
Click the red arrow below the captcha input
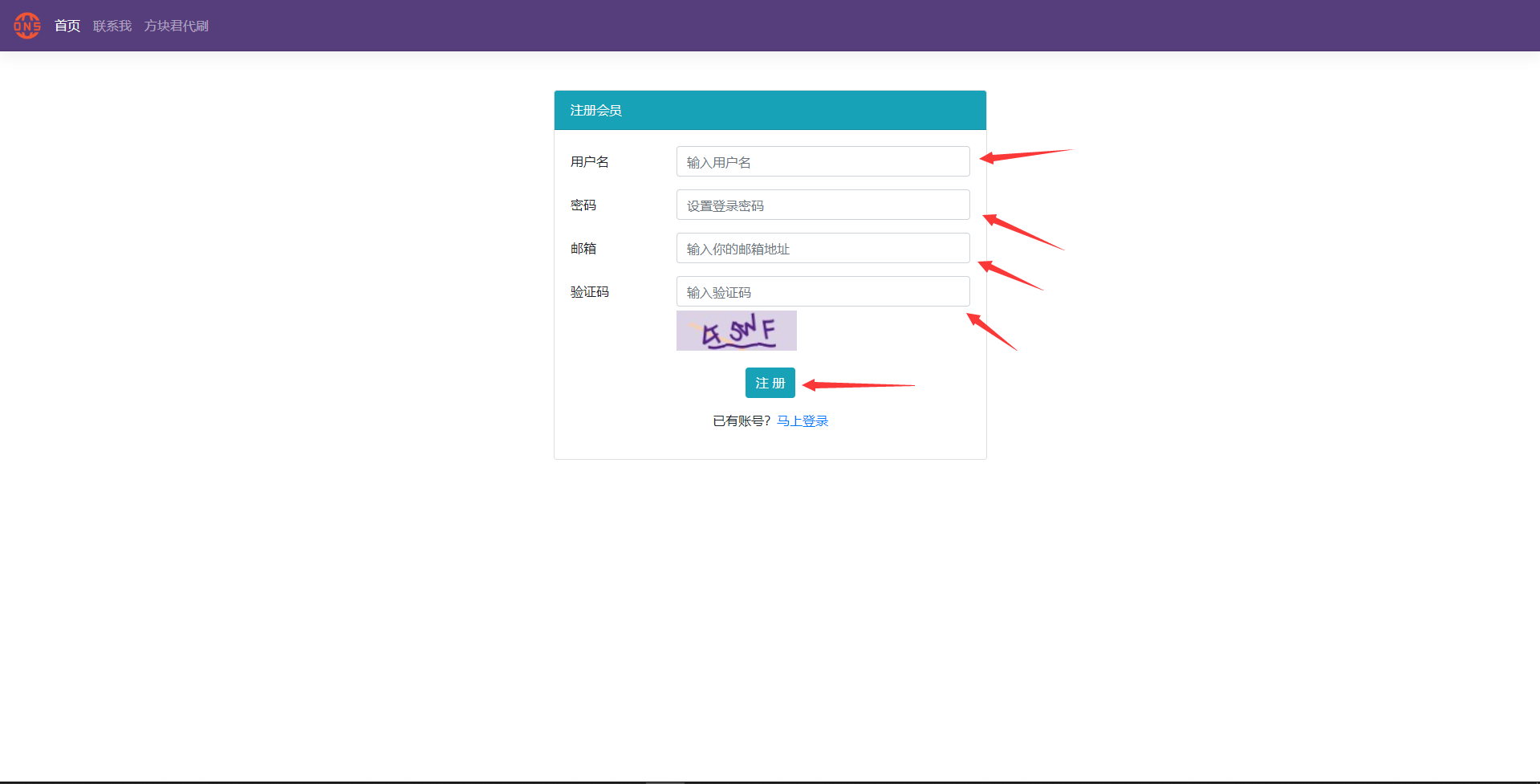[991, 331]
